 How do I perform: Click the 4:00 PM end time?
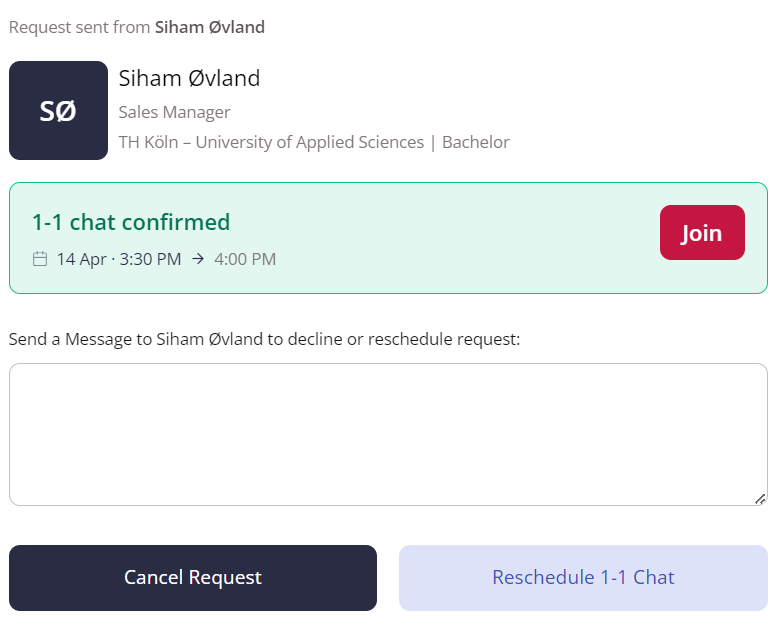click(245, 259)
